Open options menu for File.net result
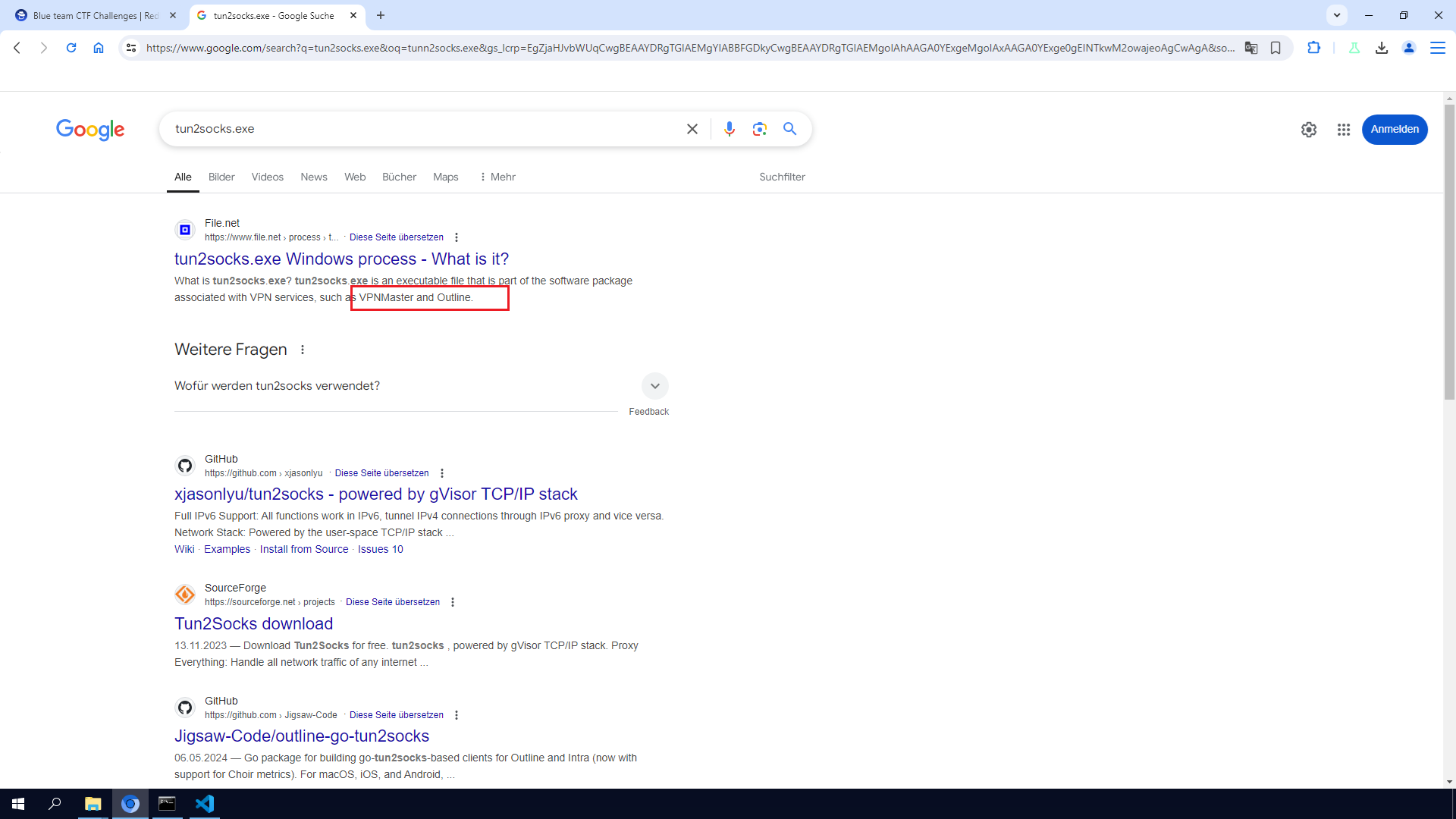The height and width of the screenshot is (819, 1456). (x=457, y=237)
